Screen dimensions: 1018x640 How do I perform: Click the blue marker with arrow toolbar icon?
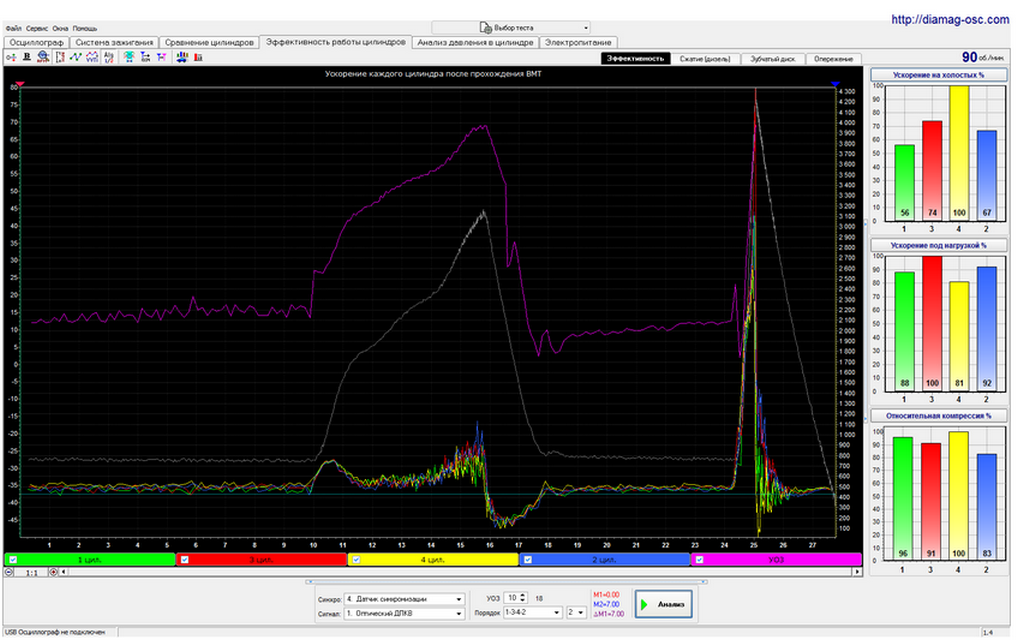coord(145,58)
